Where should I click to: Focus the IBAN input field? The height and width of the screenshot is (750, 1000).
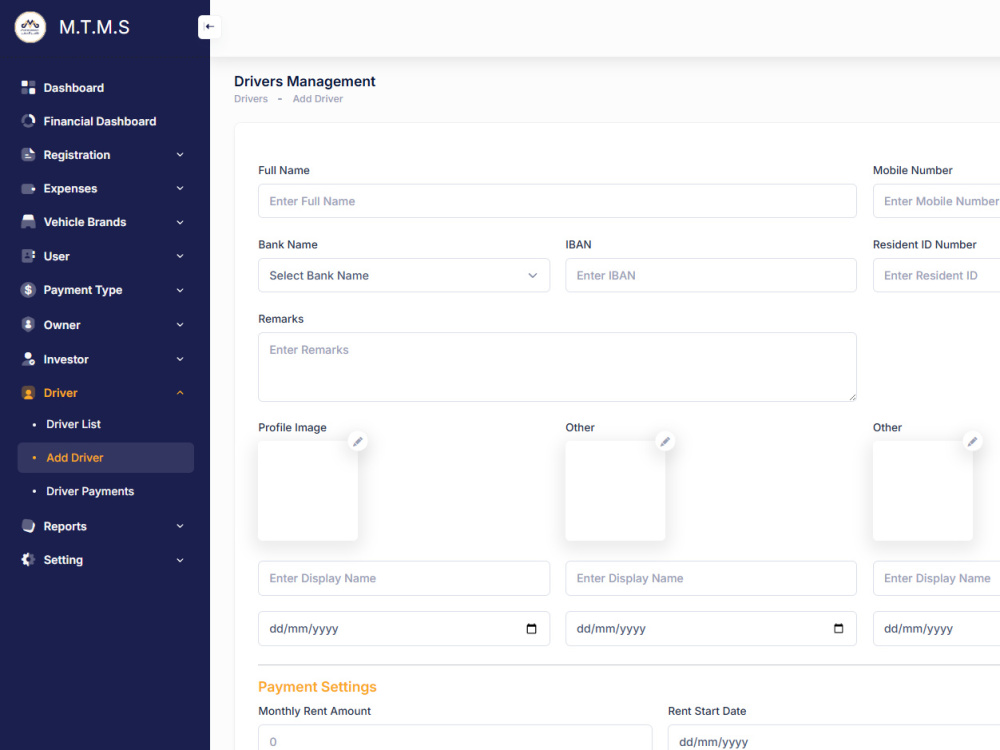coord(710,276)
